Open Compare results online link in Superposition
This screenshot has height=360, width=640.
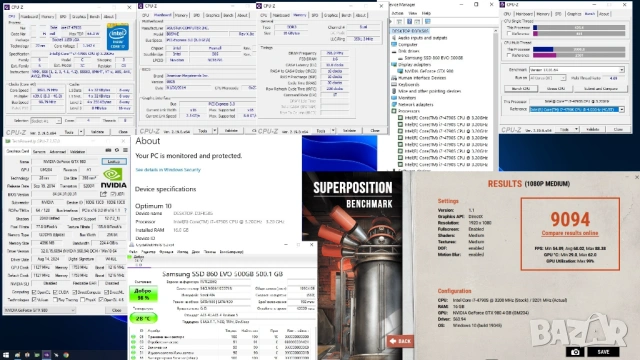(570, 233)
